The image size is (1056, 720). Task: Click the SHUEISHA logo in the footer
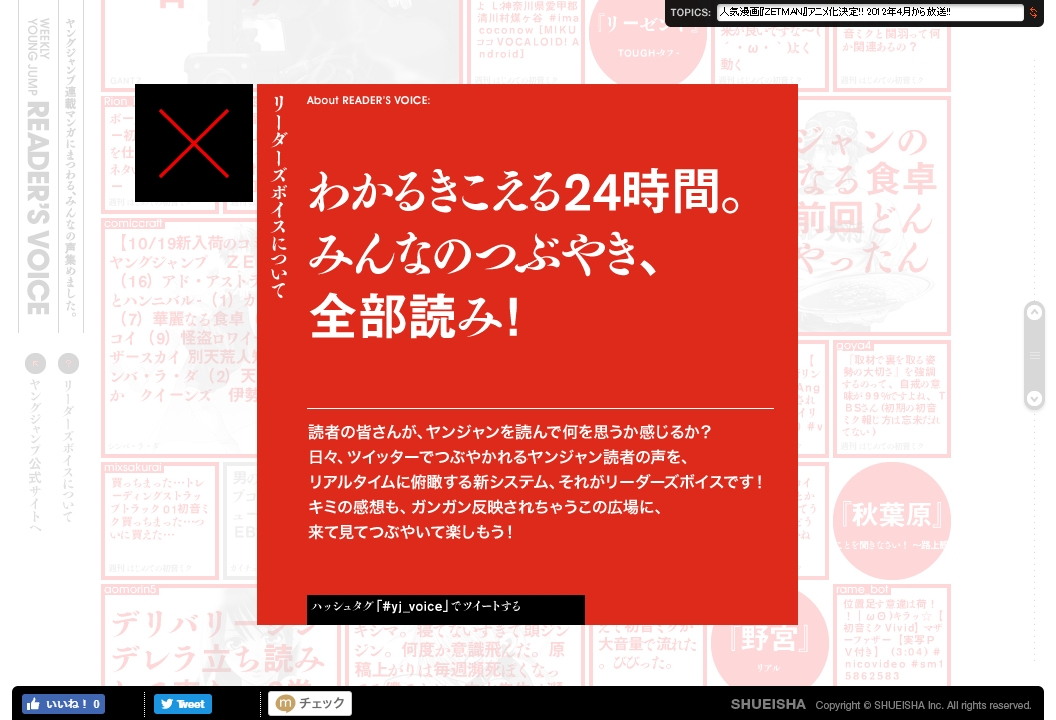(x=767, y=705)
